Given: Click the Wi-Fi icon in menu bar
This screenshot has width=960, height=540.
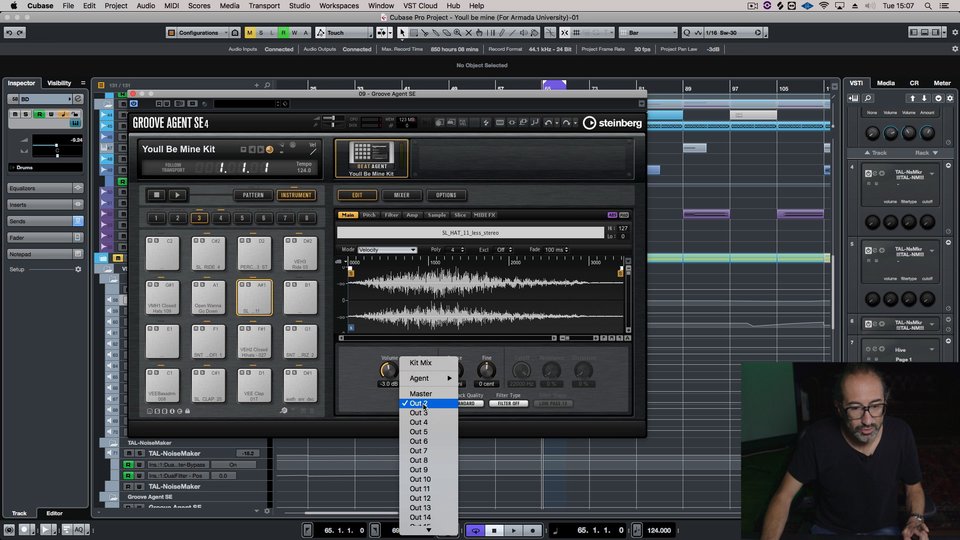Looking at the screenshot, I should pos(824,6).
